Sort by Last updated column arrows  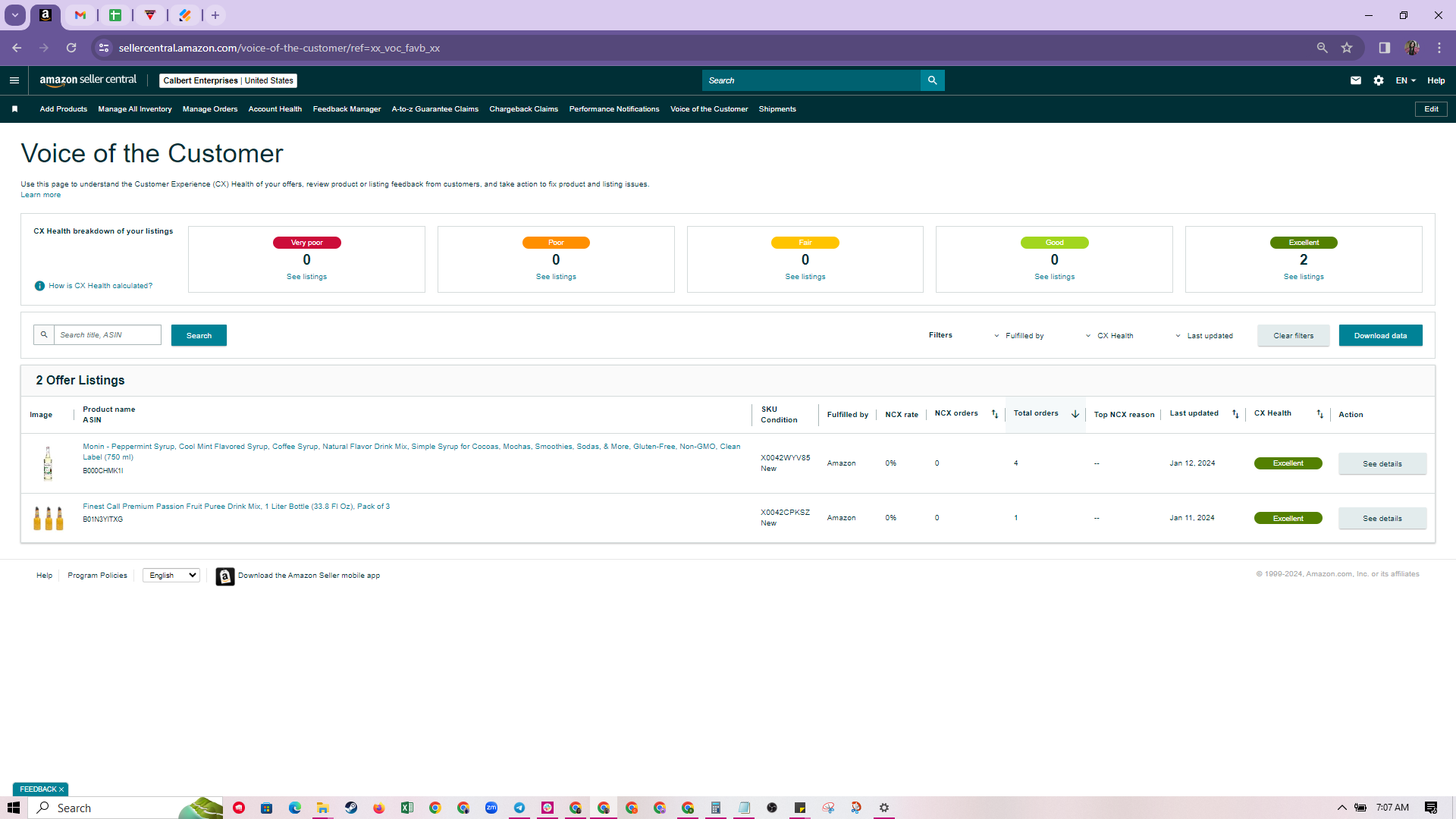[1235, 414]
